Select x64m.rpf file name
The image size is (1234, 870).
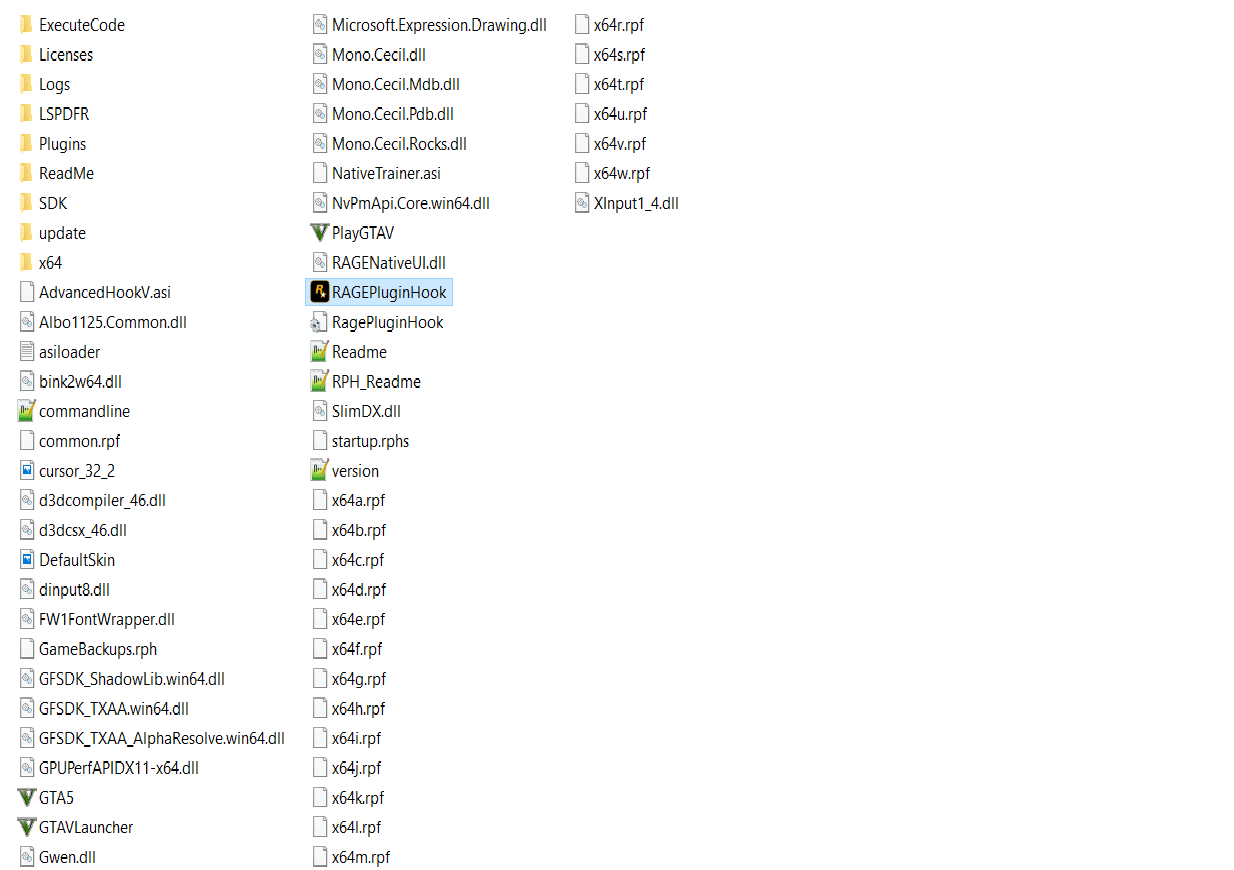[361, 857]
